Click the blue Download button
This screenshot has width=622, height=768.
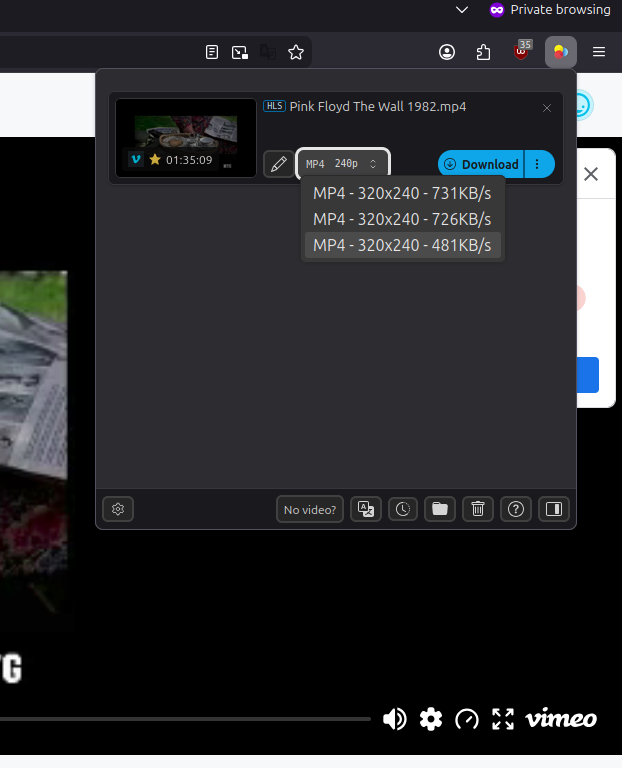pyautogui.click(x=480, y=164)
